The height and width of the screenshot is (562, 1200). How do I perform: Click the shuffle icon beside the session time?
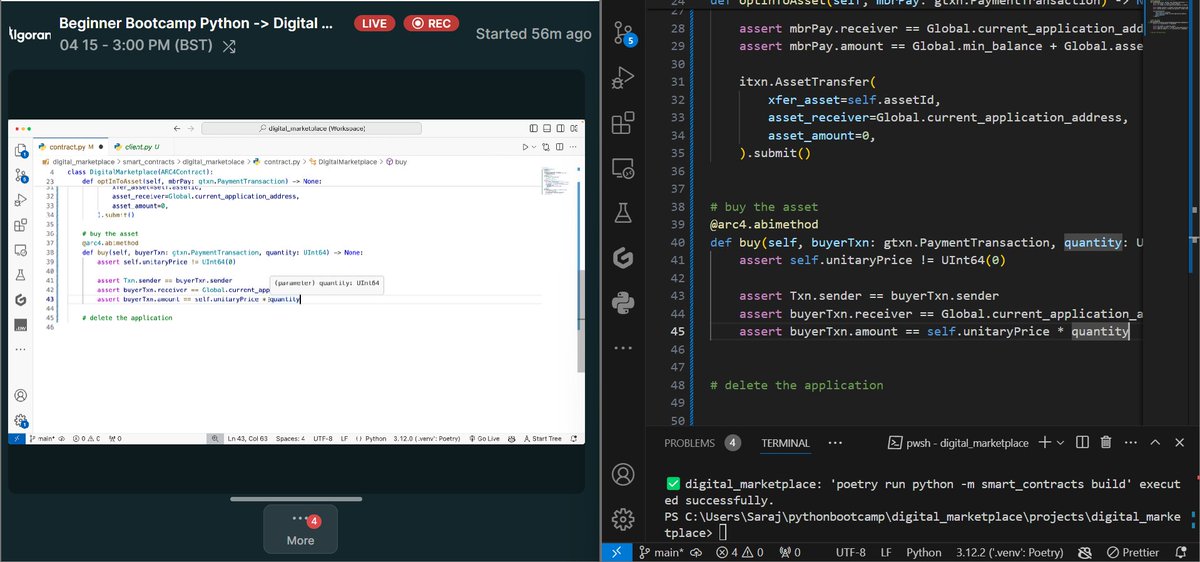coord(229,46)
